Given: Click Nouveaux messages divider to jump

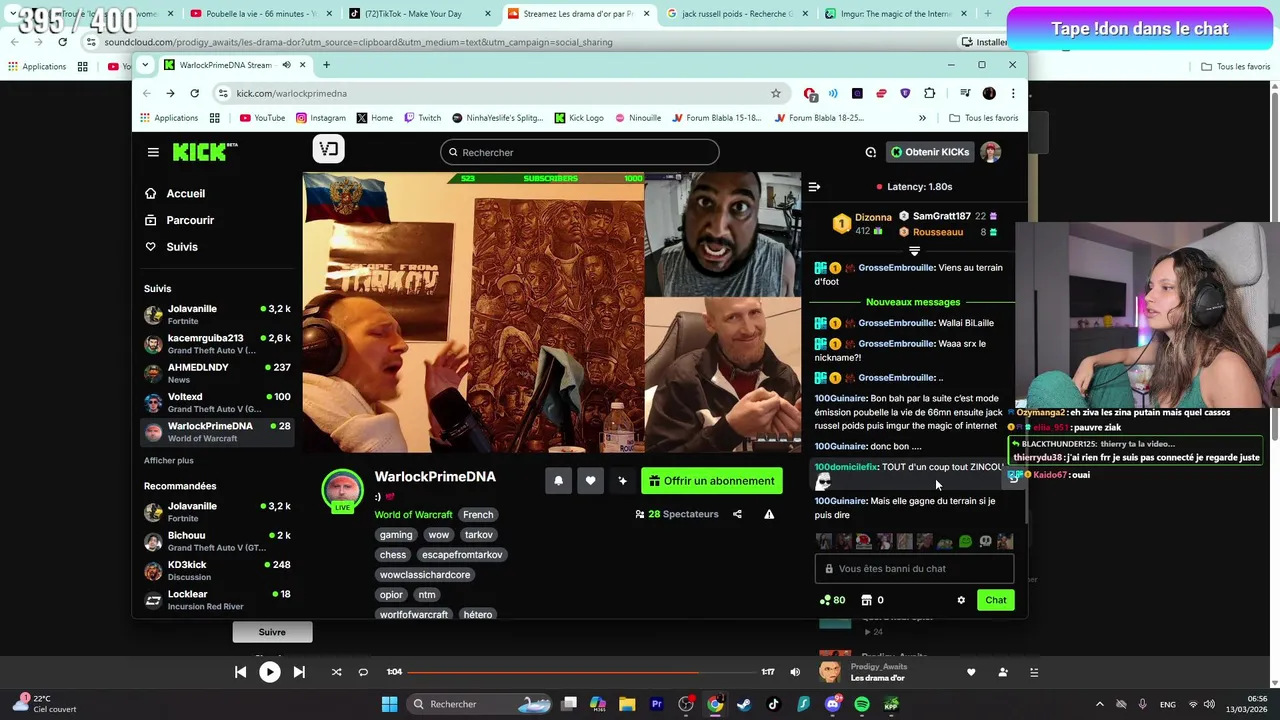Looking at the screenshot, I should pos(913,302).
